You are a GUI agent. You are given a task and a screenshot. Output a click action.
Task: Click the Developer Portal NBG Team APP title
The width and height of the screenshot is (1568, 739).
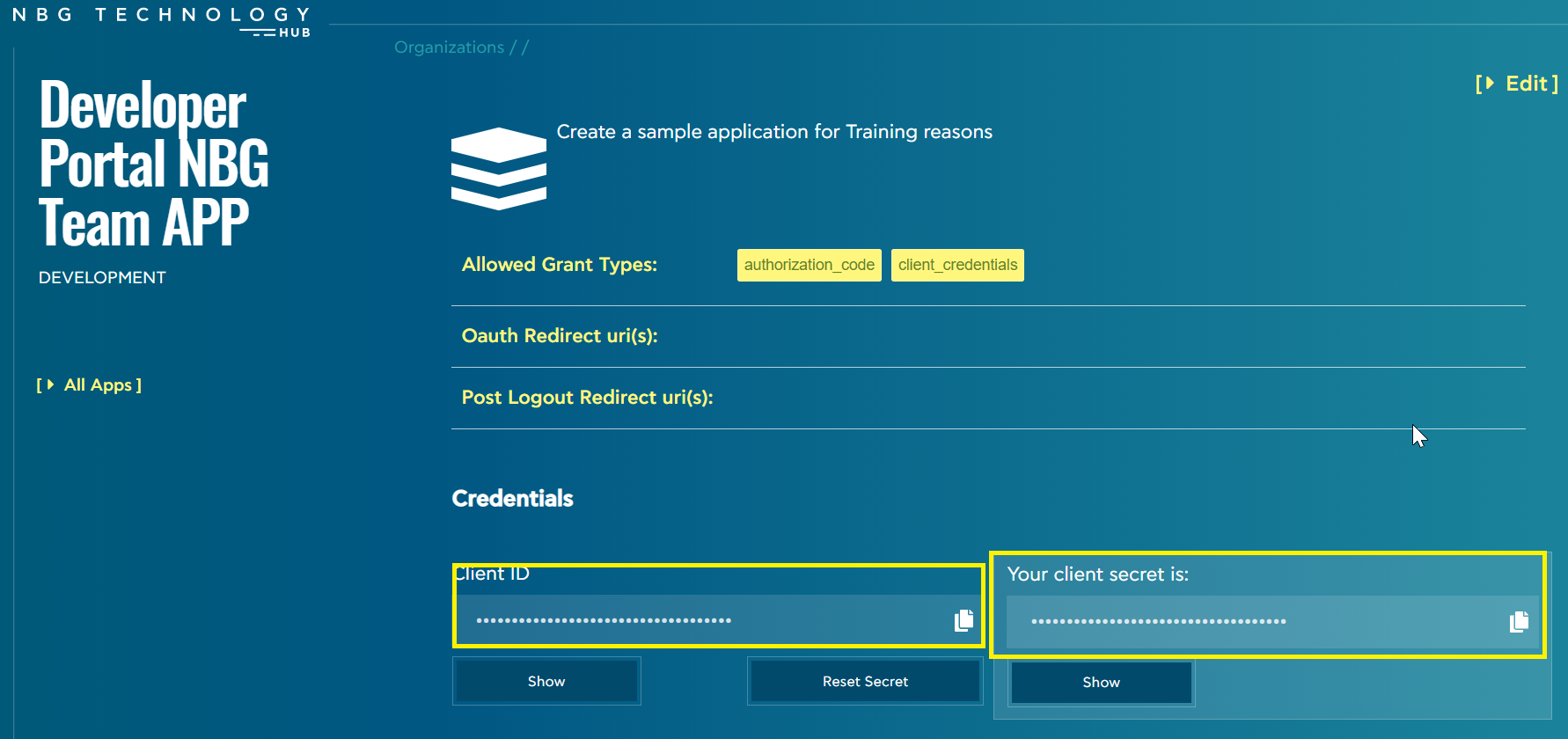(x=153, y=164)
